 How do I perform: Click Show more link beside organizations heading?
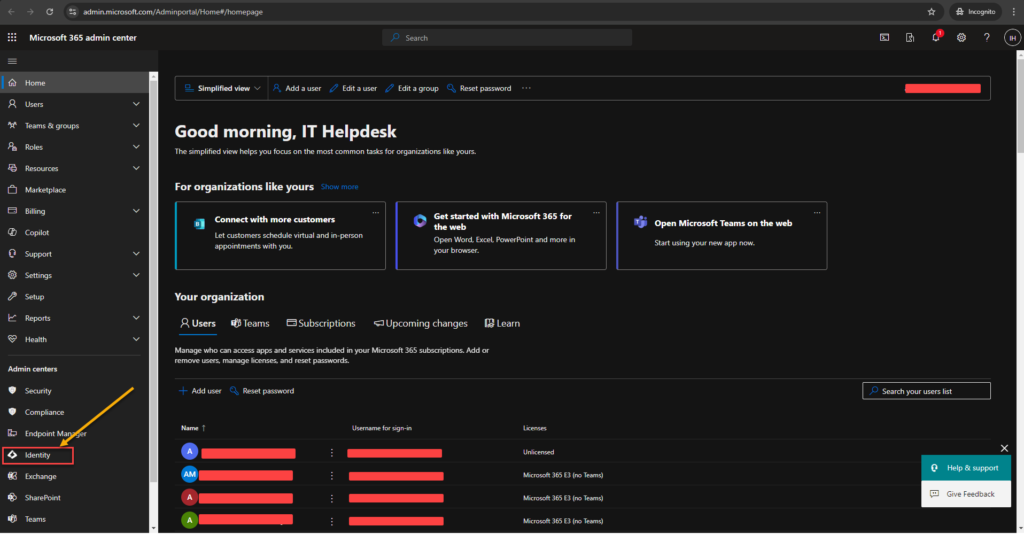pos(340,187)
